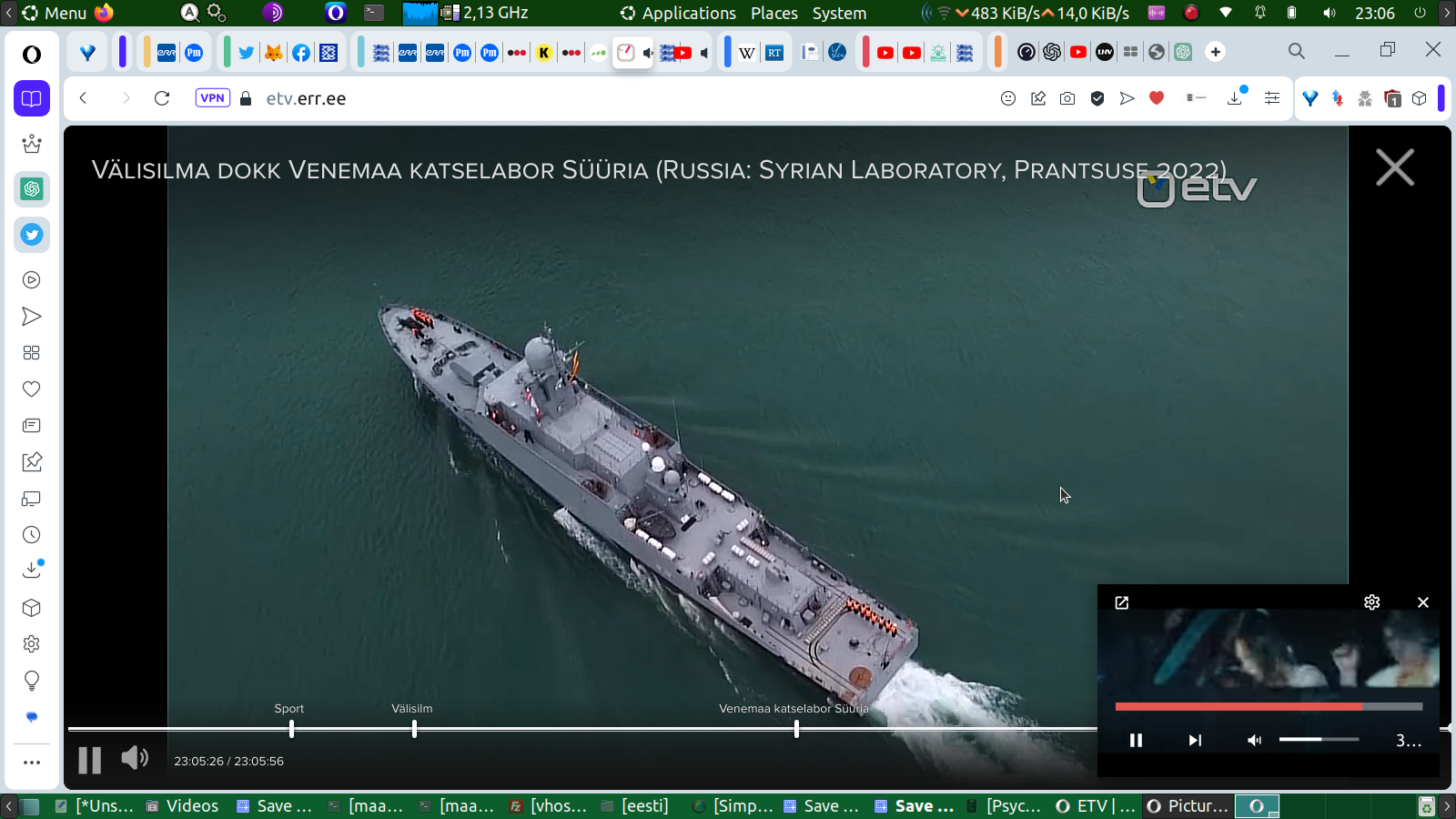
Task: Open the Places menu
Action: click(773, 13)
